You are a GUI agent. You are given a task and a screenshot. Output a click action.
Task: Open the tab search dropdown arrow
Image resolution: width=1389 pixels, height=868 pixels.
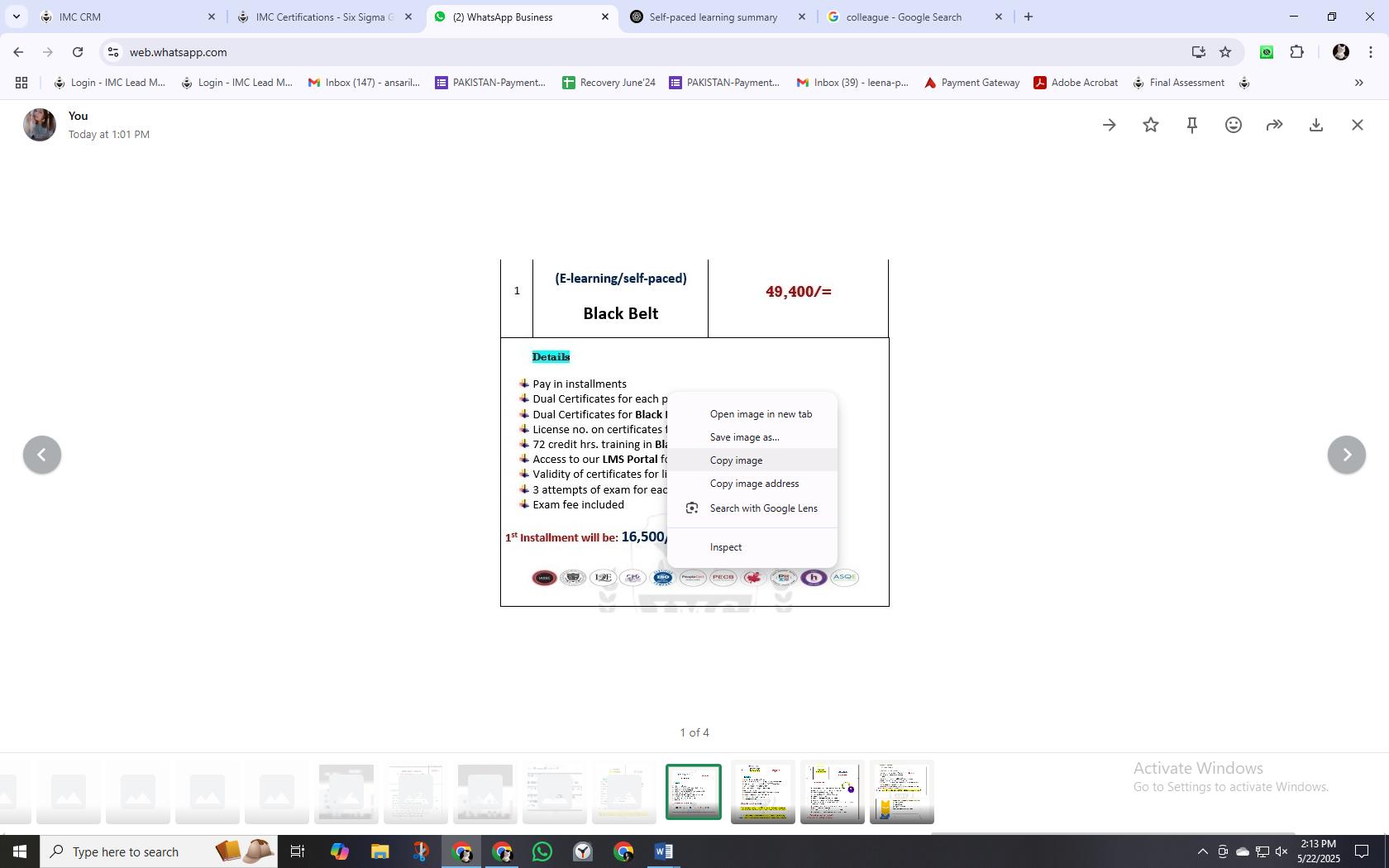tap(16, 17)
